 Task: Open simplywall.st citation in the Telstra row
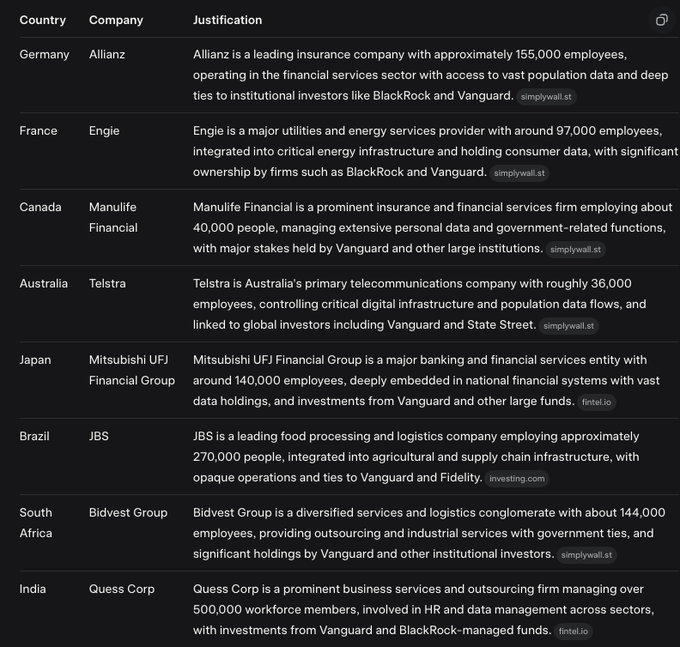pos(568,326)
